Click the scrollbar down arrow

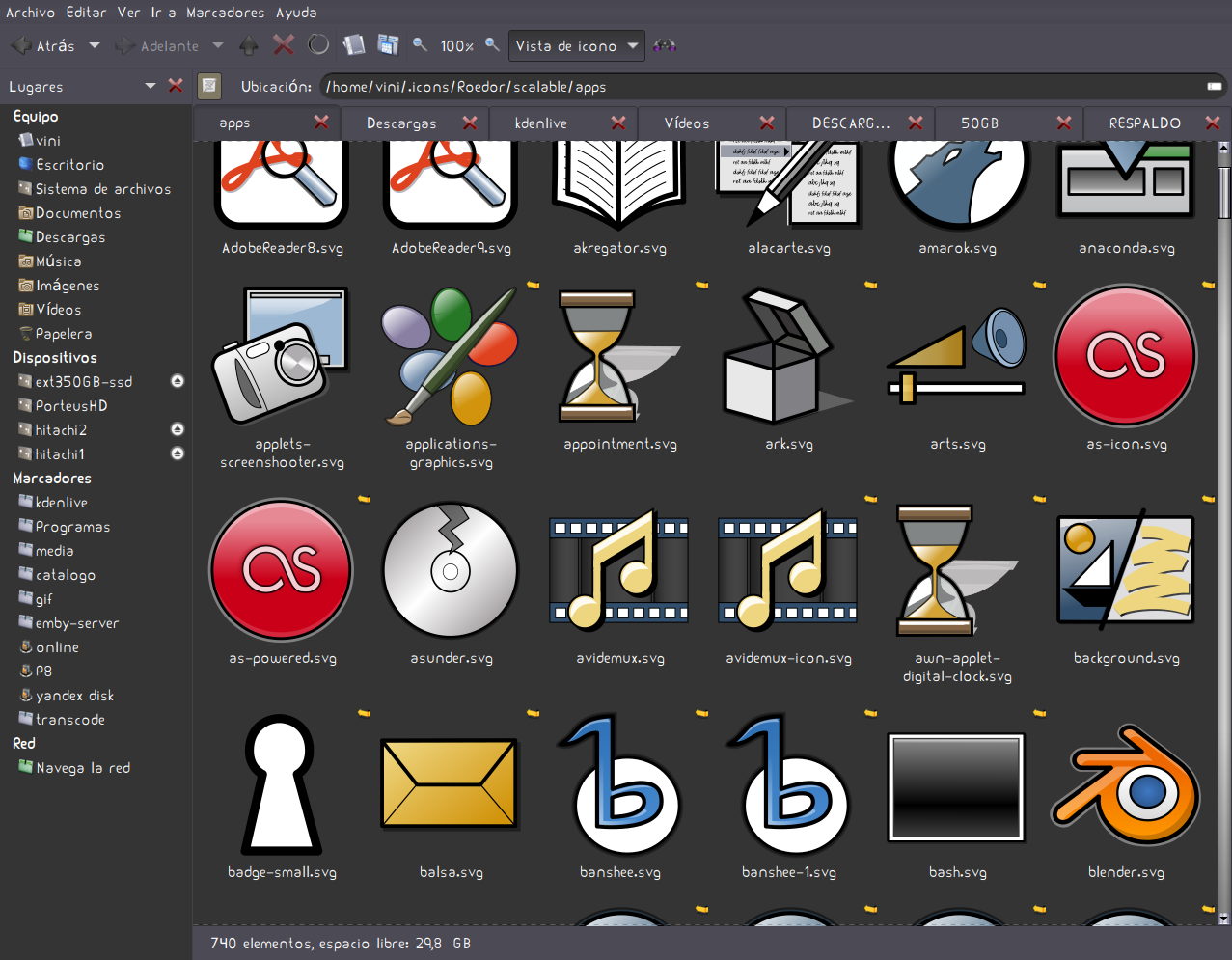click(1224, 919)
